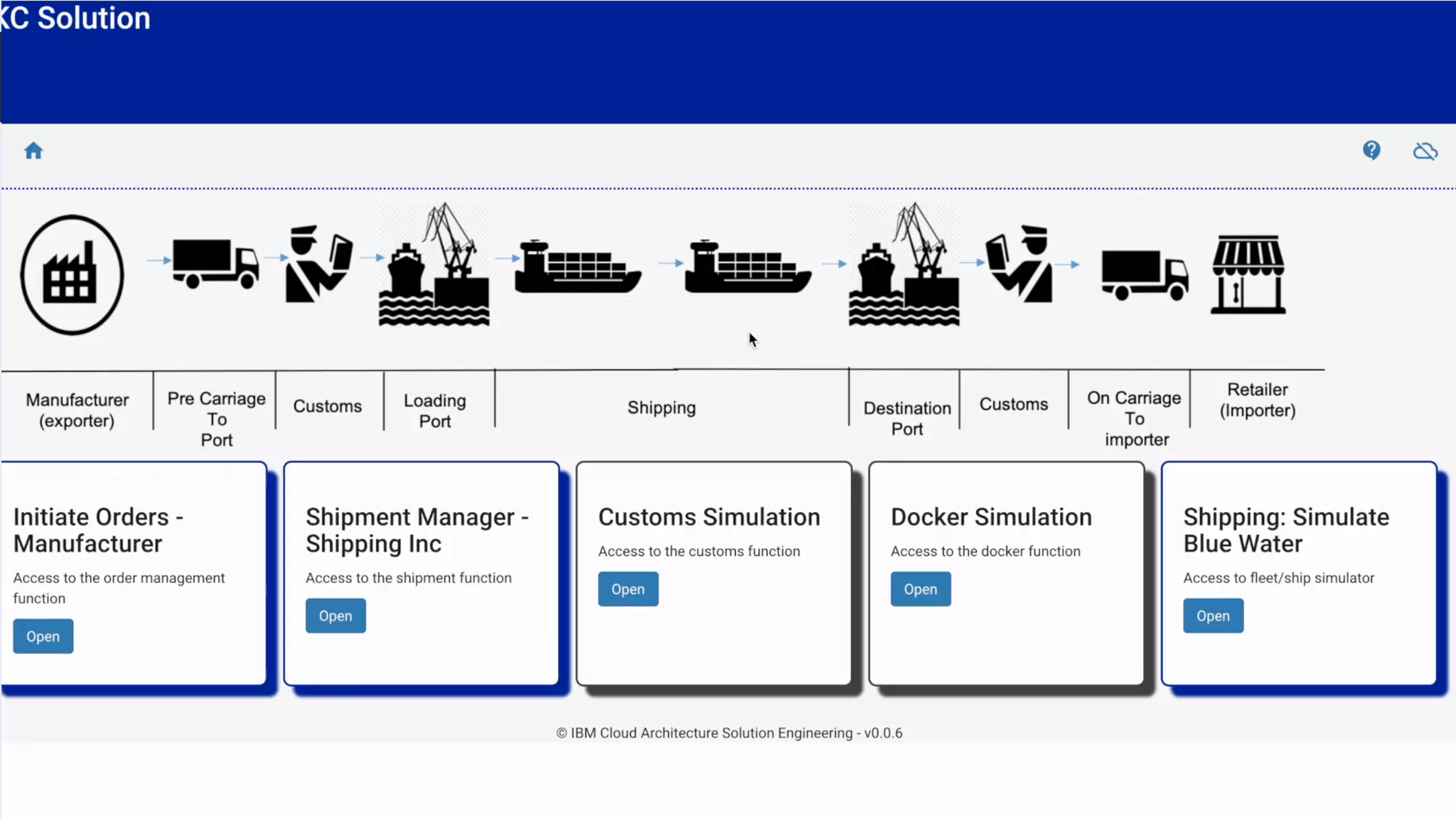The width and height of the screenshot is (1456, 819).
Task: Click the first container ship icon
Action: coord(577,267)
